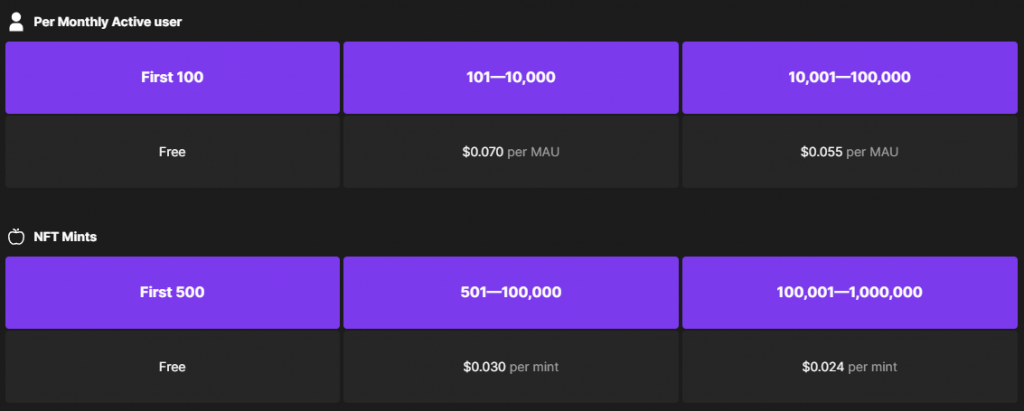Screen dimensions: 1024x411
Task: Select the First 500 mints tier
Action: coord(172,292)
